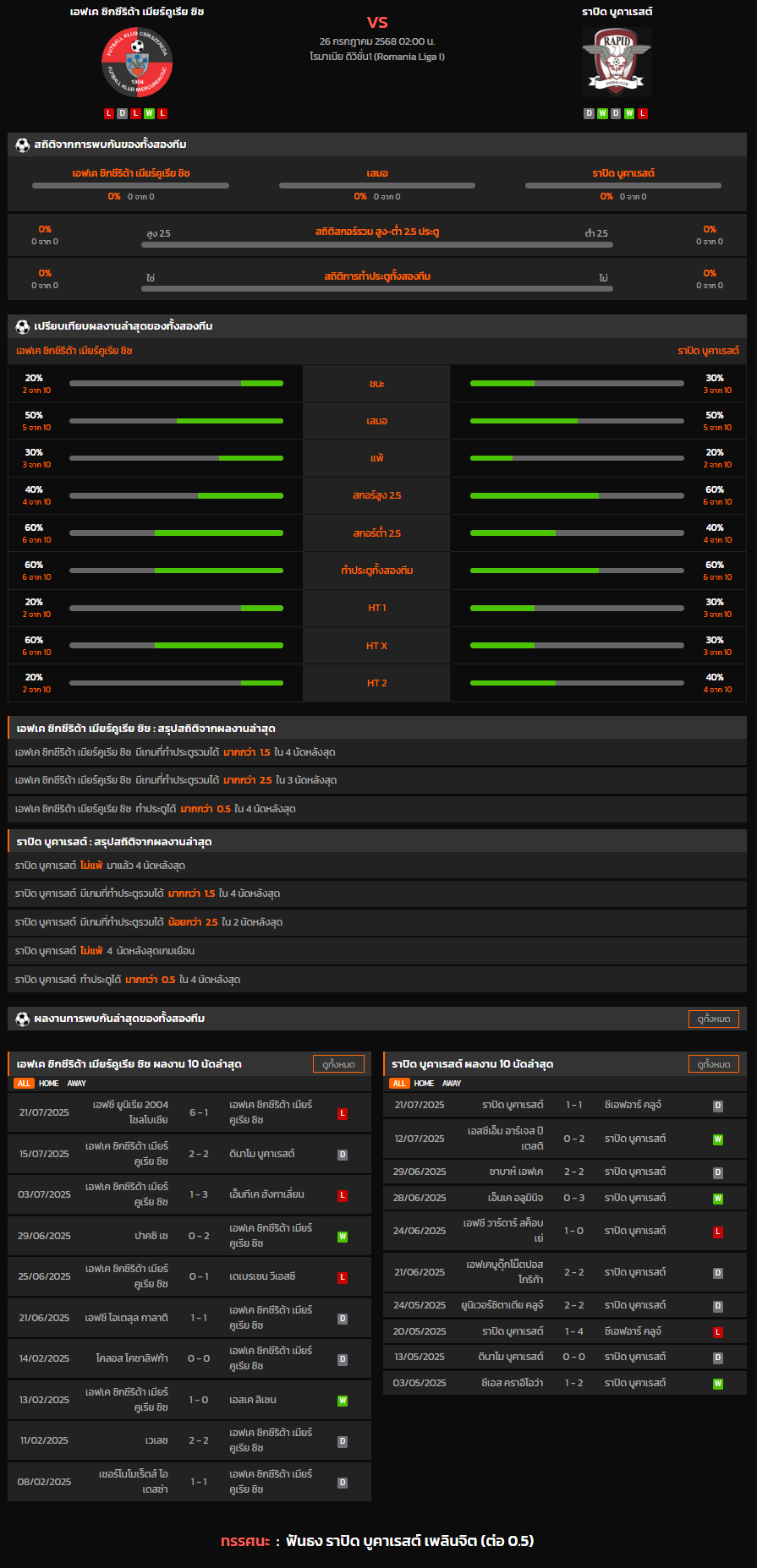Click the ทำประตูทั้งสองทีม comparison label
The width and height of the screenshot is (757, 1568).
[377, 571]
